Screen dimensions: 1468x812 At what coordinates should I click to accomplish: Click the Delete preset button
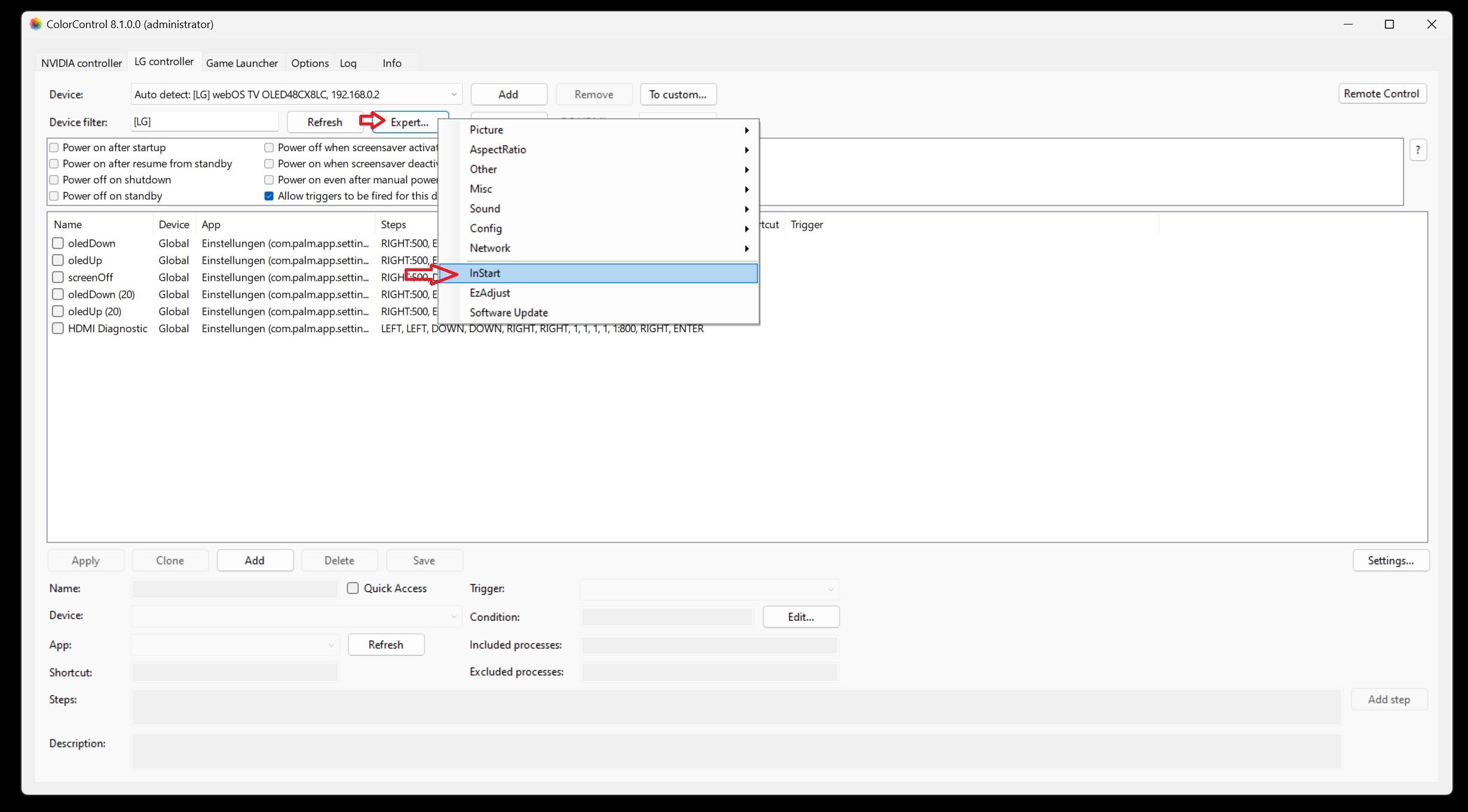click(x=340, y=560)
